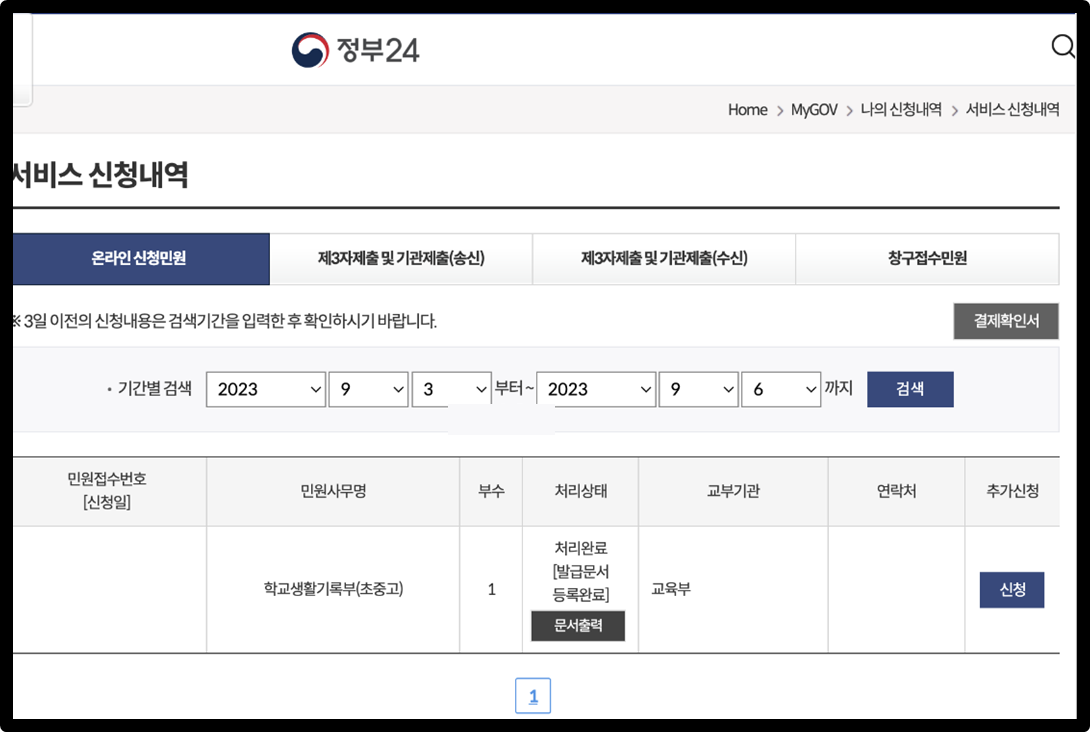Open the start month dropdown showing 9

pyautogui.click(x=368, y=389)
